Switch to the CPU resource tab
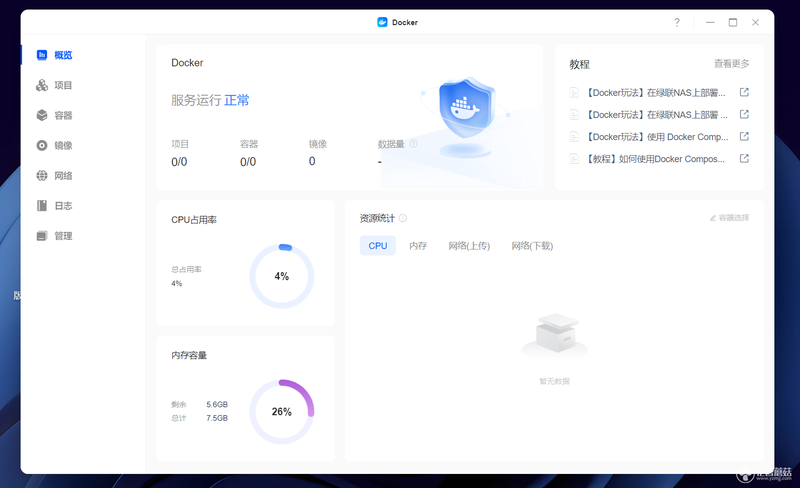The width and height of the screenshot is (800, 488). [x=378, y=246]
